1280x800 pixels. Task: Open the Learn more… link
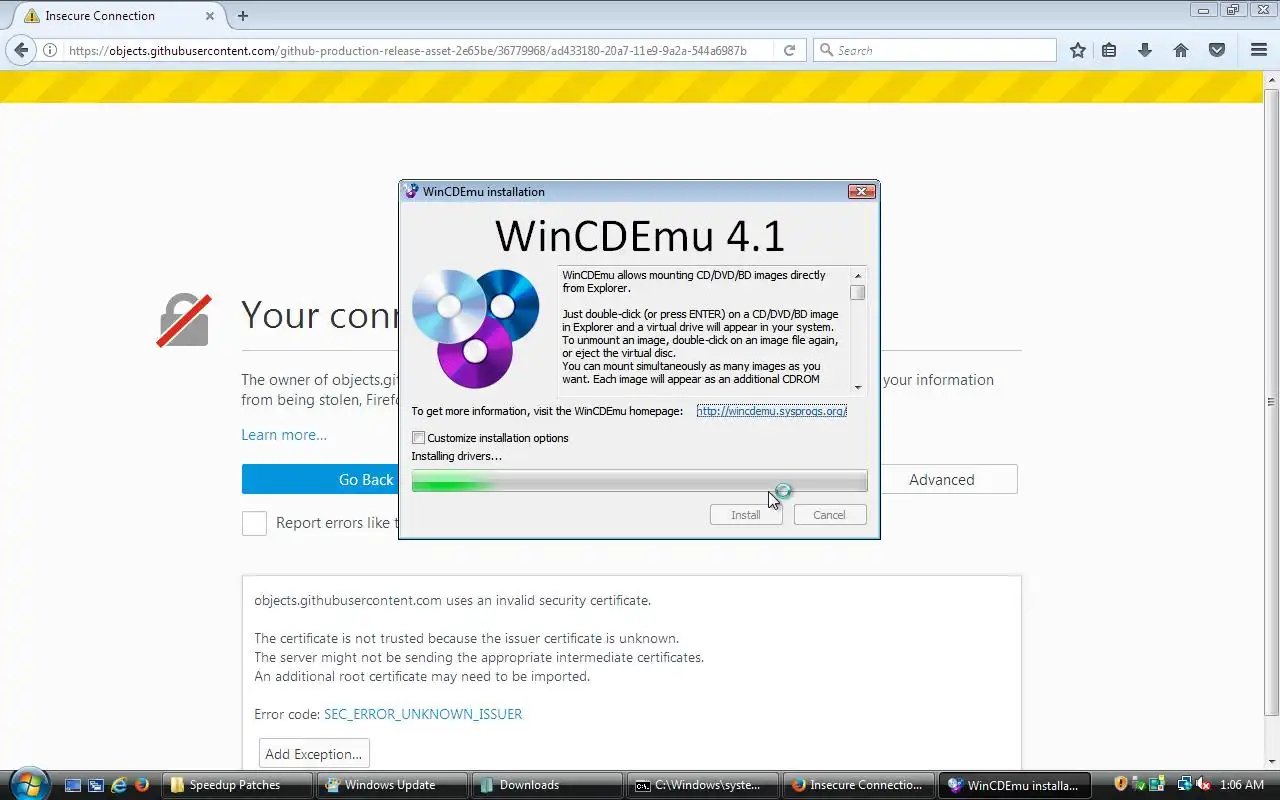(x=284, y=435)
